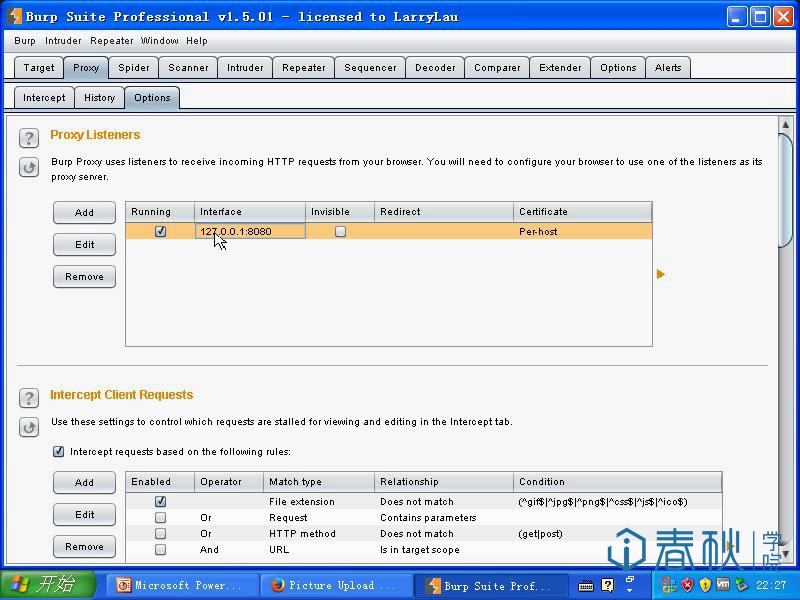Click the language bar restore icon
Image resolution: width=800 pixels, height=600 pixels.
pyautogui.click(x=630, y=580)
